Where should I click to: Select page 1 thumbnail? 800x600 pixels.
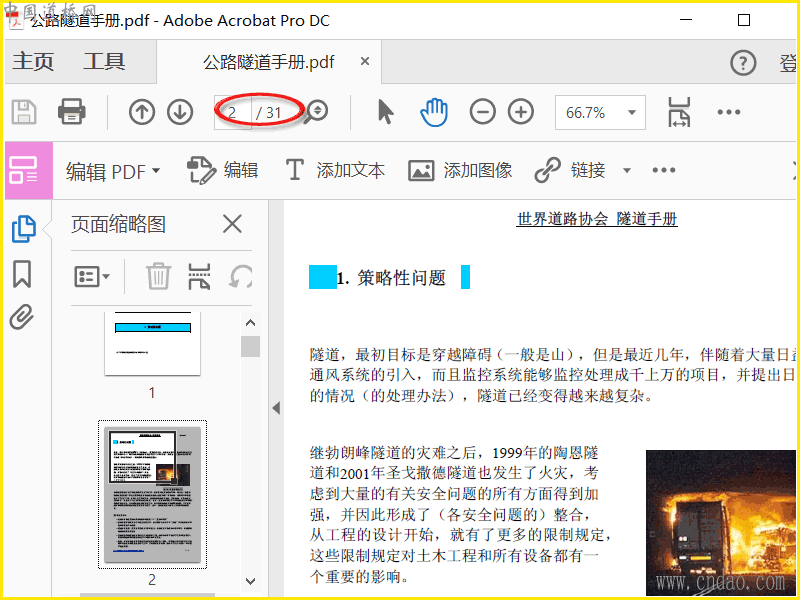click(x=153, y=344)
